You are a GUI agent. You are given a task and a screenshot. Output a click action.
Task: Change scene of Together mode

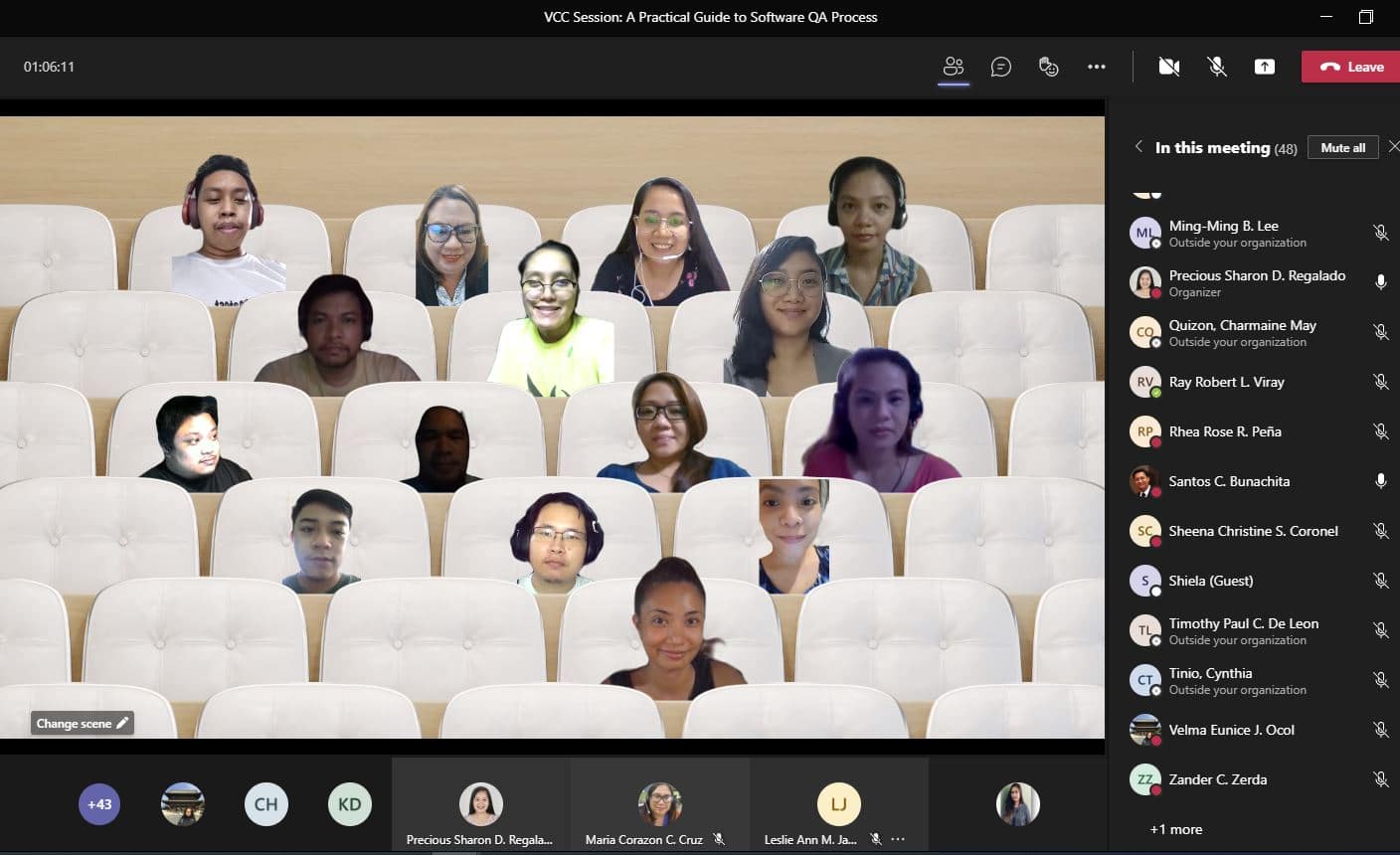[82, 723]
